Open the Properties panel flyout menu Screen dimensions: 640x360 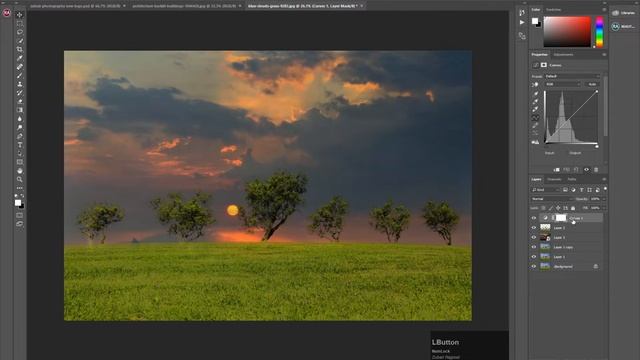coord(604,54)
